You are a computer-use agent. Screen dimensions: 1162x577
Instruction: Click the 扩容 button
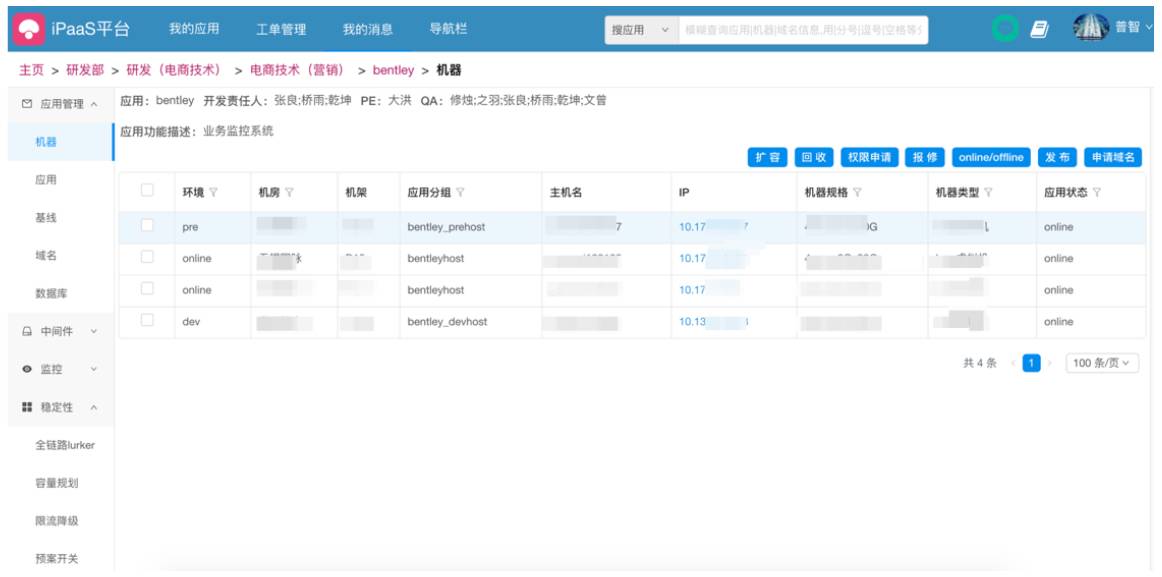(767, 157)
